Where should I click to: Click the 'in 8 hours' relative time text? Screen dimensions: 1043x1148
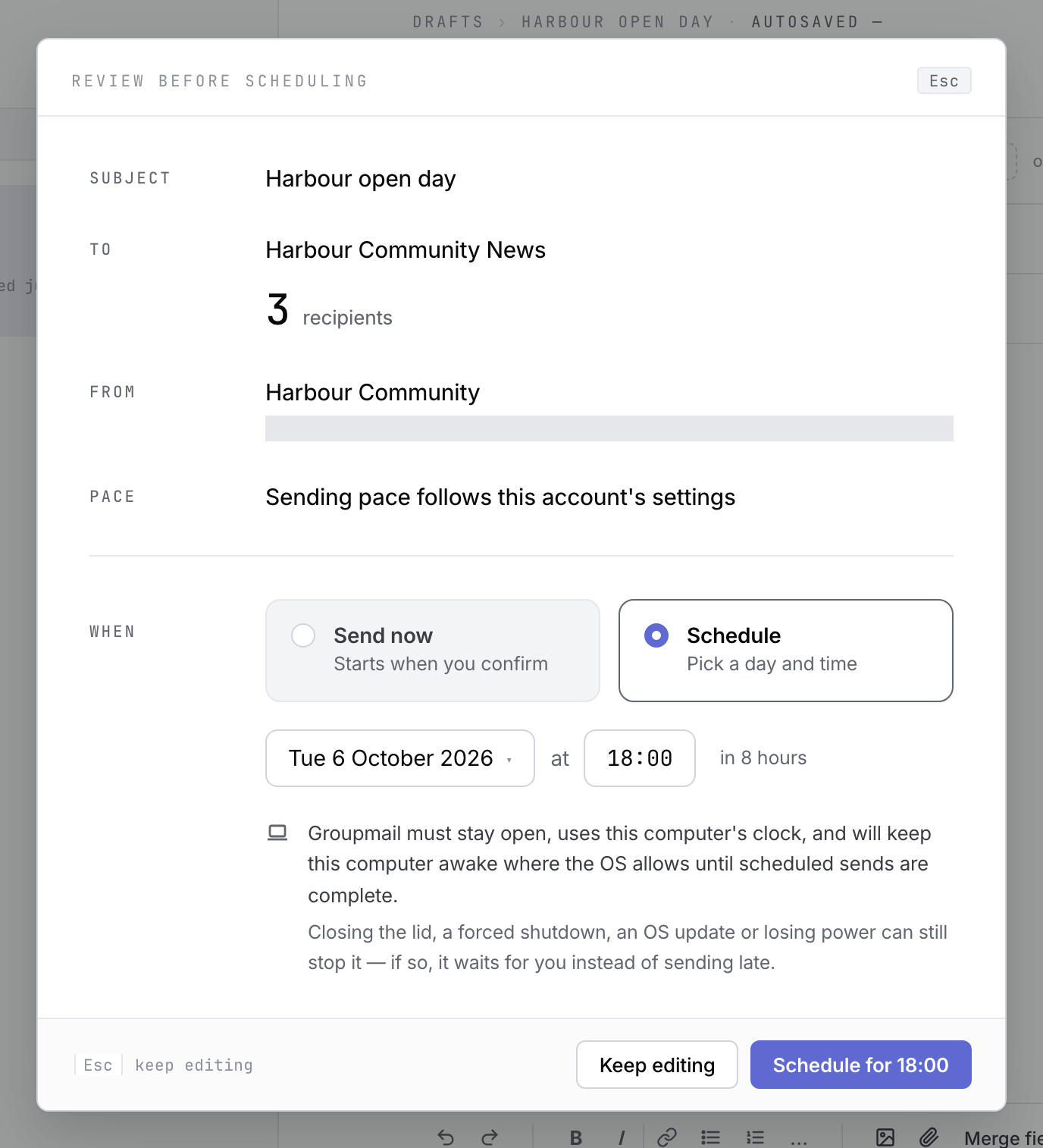pyautogui.click(x=763, y=758)
